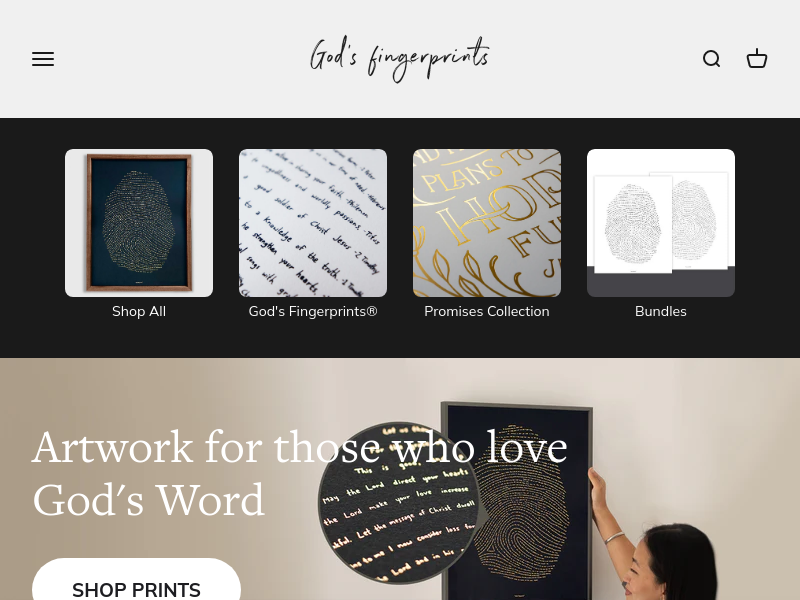Click the God's fingerprints logo
The height and width of the screenshot is (600, 800).
point(399,59)
